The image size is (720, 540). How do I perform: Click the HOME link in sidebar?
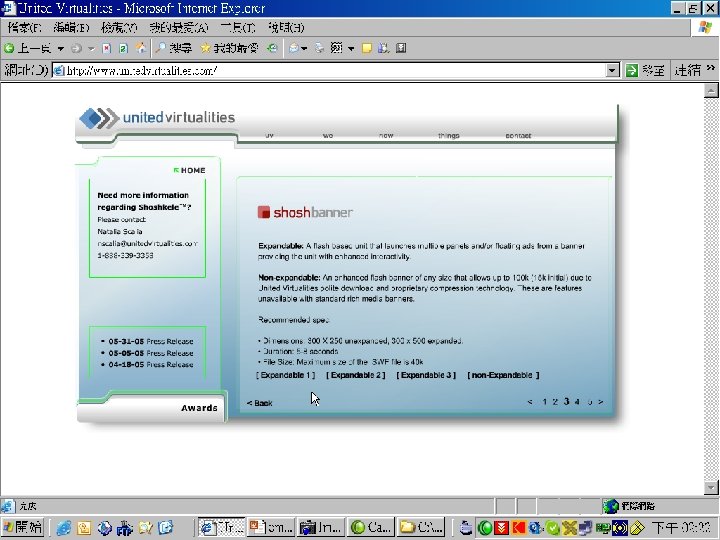190,170
